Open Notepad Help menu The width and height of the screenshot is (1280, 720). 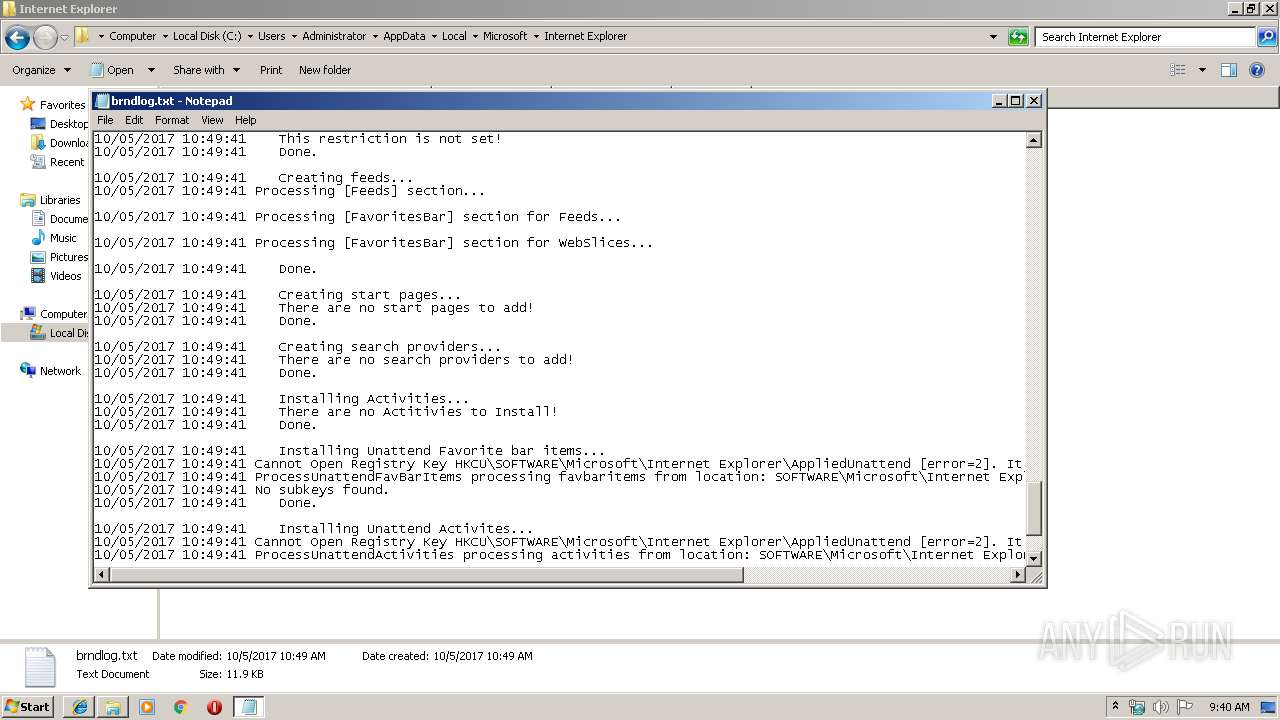click(246, 120)
